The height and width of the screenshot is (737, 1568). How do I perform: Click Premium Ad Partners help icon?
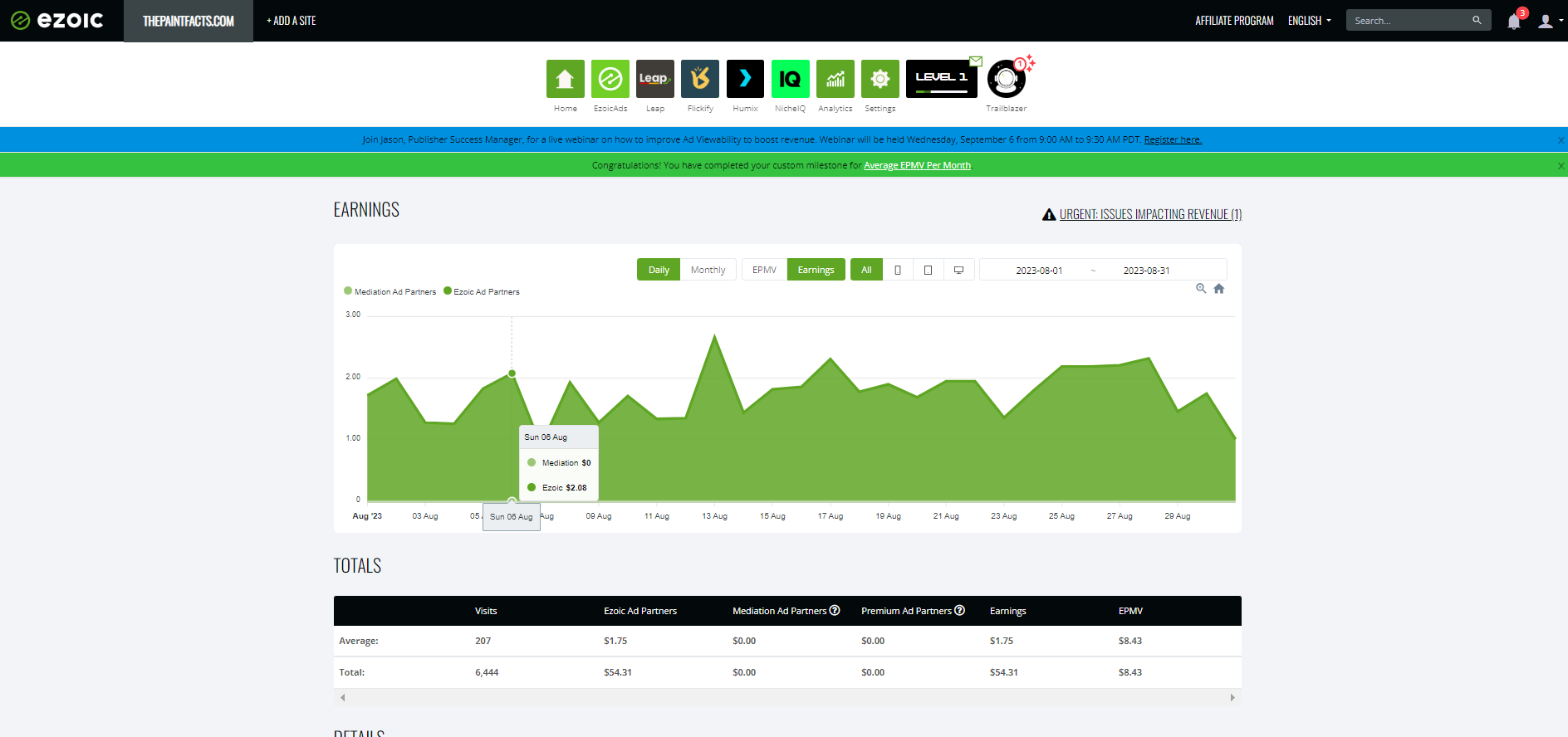click(960, 610)
